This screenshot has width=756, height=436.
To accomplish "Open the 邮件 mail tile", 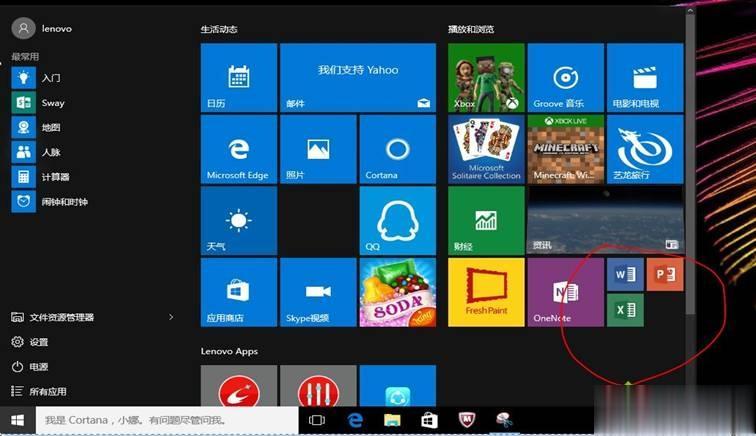I will point(358,78).
